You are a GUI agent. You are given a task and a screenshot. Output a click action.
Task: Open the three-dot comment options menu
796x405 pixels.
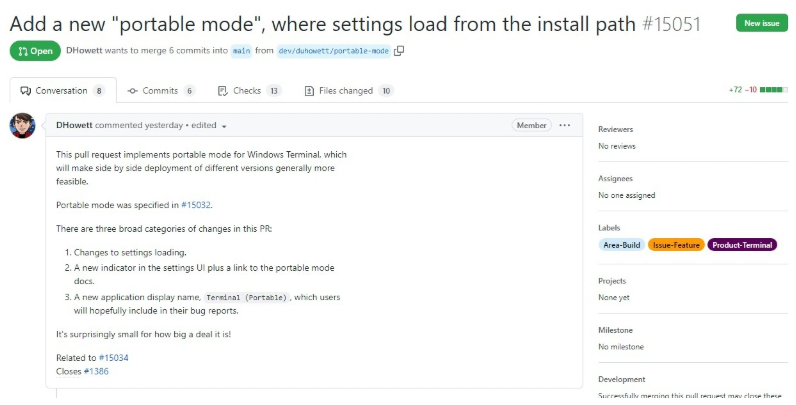(x=565, y=125)
